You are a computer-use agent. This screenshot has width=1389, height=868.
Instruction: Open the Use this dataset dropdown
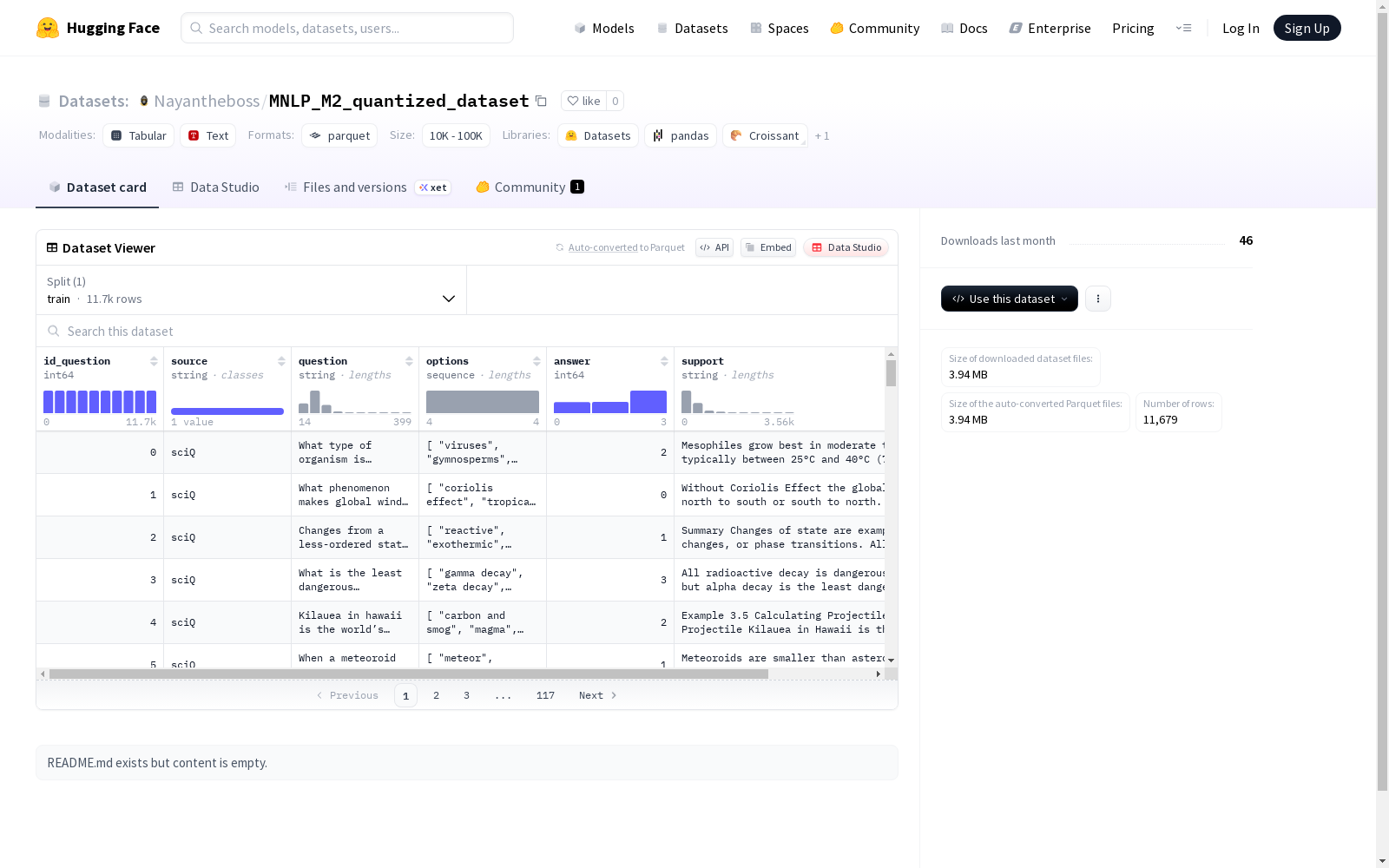click(x=1010, y=299)
